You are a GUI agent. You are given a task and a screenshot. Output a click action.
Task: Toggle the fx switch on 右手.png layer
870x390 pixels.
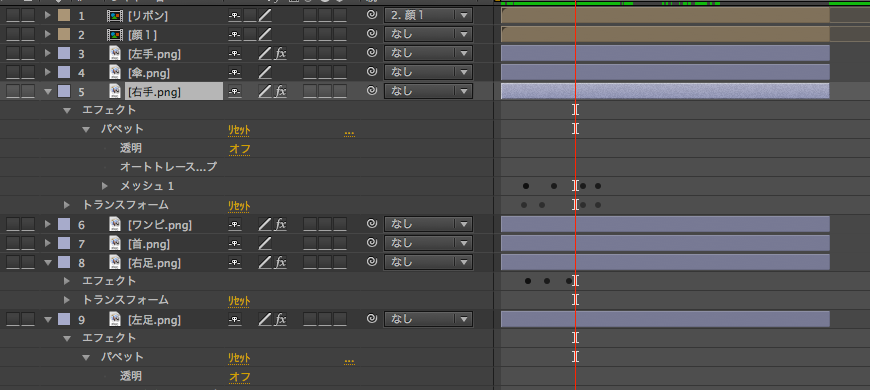pyautogui.click(x=281, y=91)
